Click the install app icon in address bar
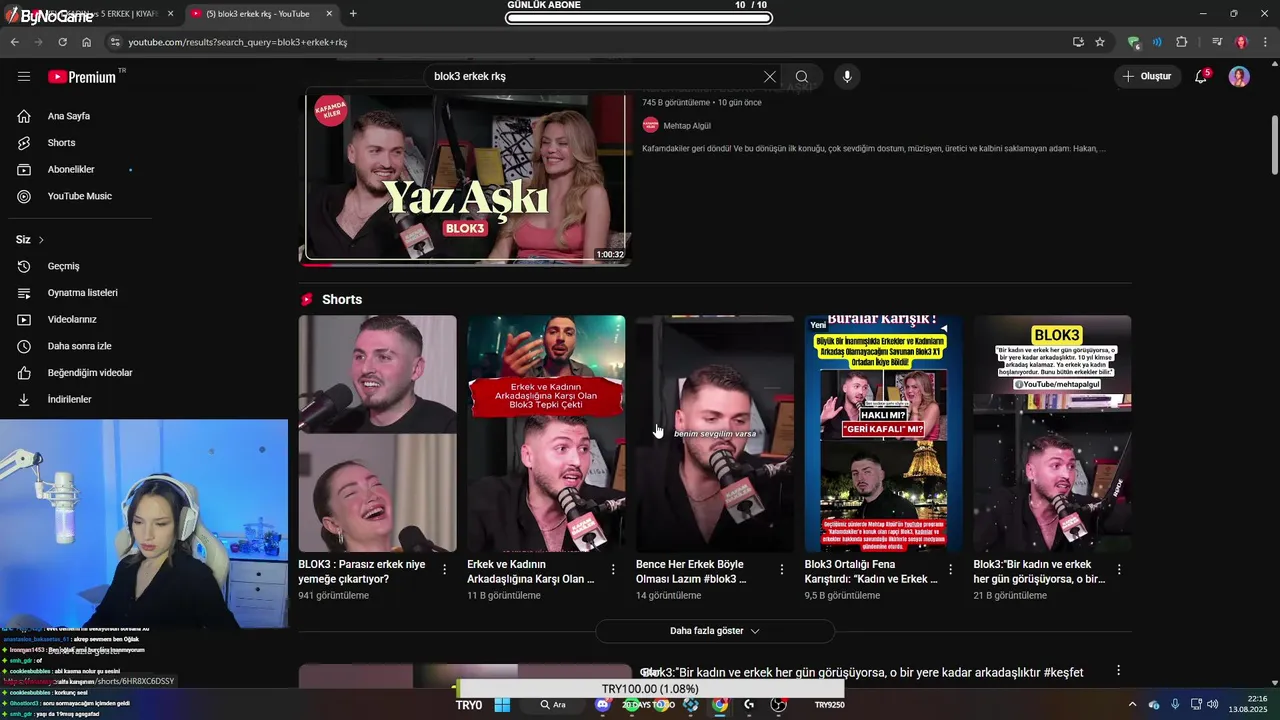Viewport: 1280px width, 720px height. (1078, 42)
